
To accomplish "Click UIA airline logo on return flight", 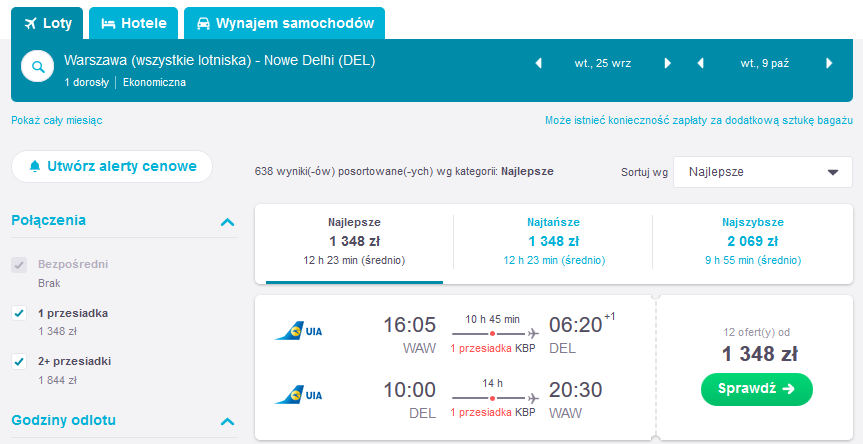I will (298, 395).
